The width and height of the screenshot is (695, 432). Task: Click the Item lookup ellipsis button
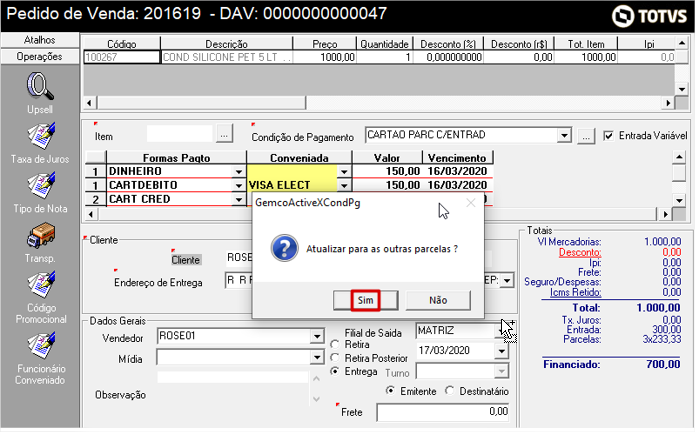click(224, 134)
